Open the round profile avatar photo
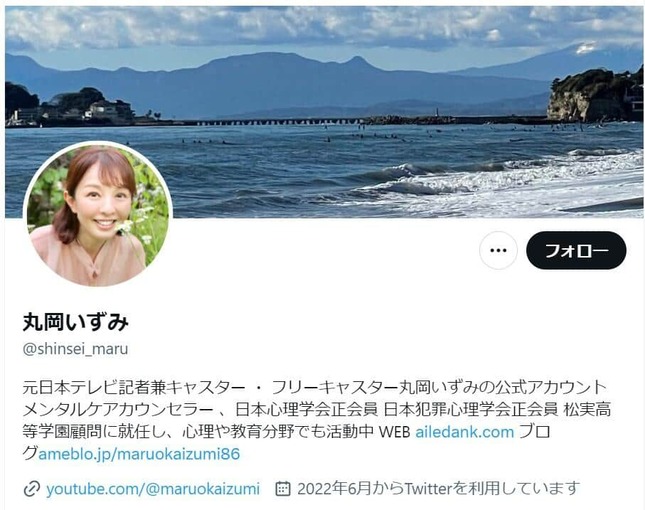 pyautogui.click(x=98, y=214)
